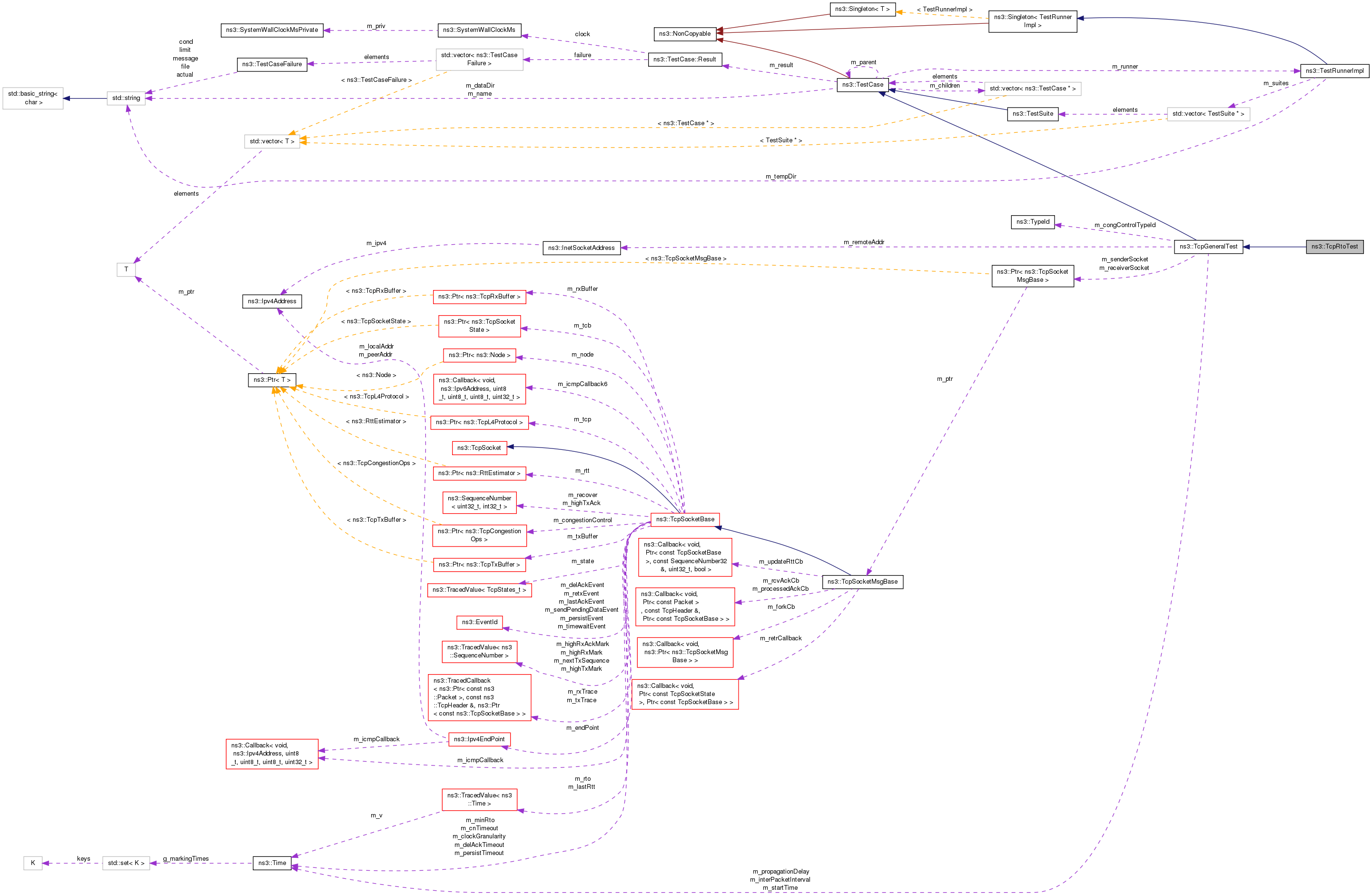This screenshot has height=895, width=1372.
Task: Open ns3::Ptr< ns3::TcpL4Protocol > node
Action: click(479, 423)
